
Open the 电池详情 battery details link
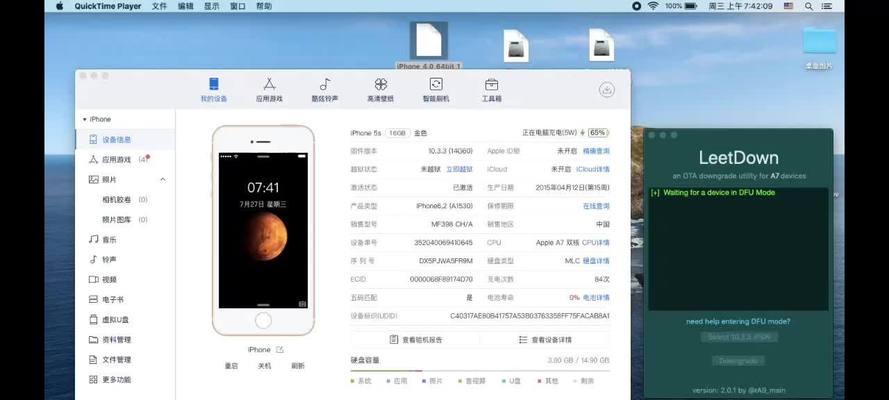(596, 297)
